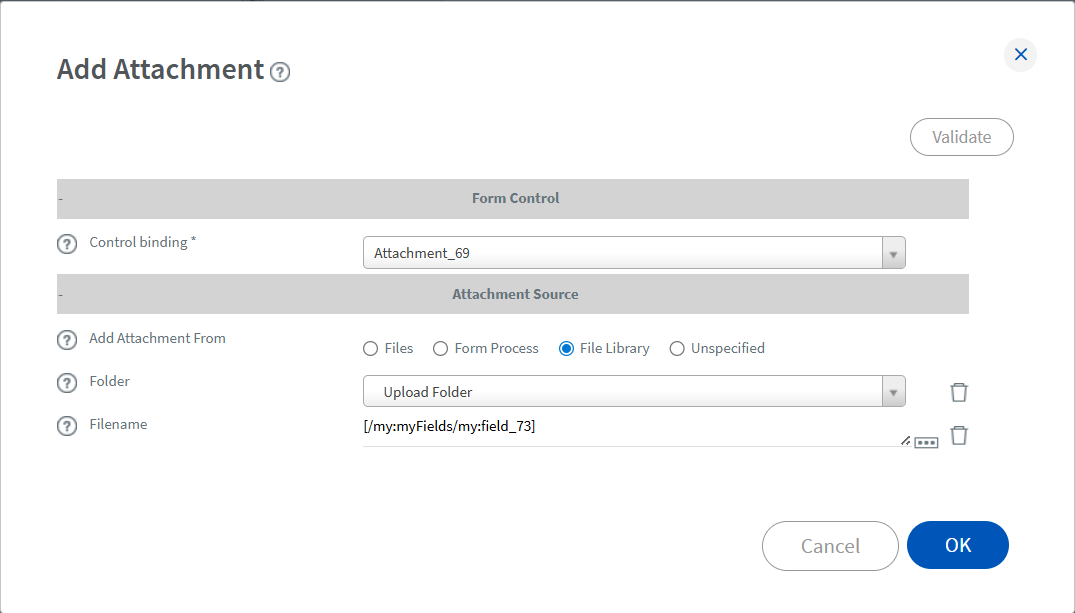Collapse the Attachment Source section header

click(61, 295)
